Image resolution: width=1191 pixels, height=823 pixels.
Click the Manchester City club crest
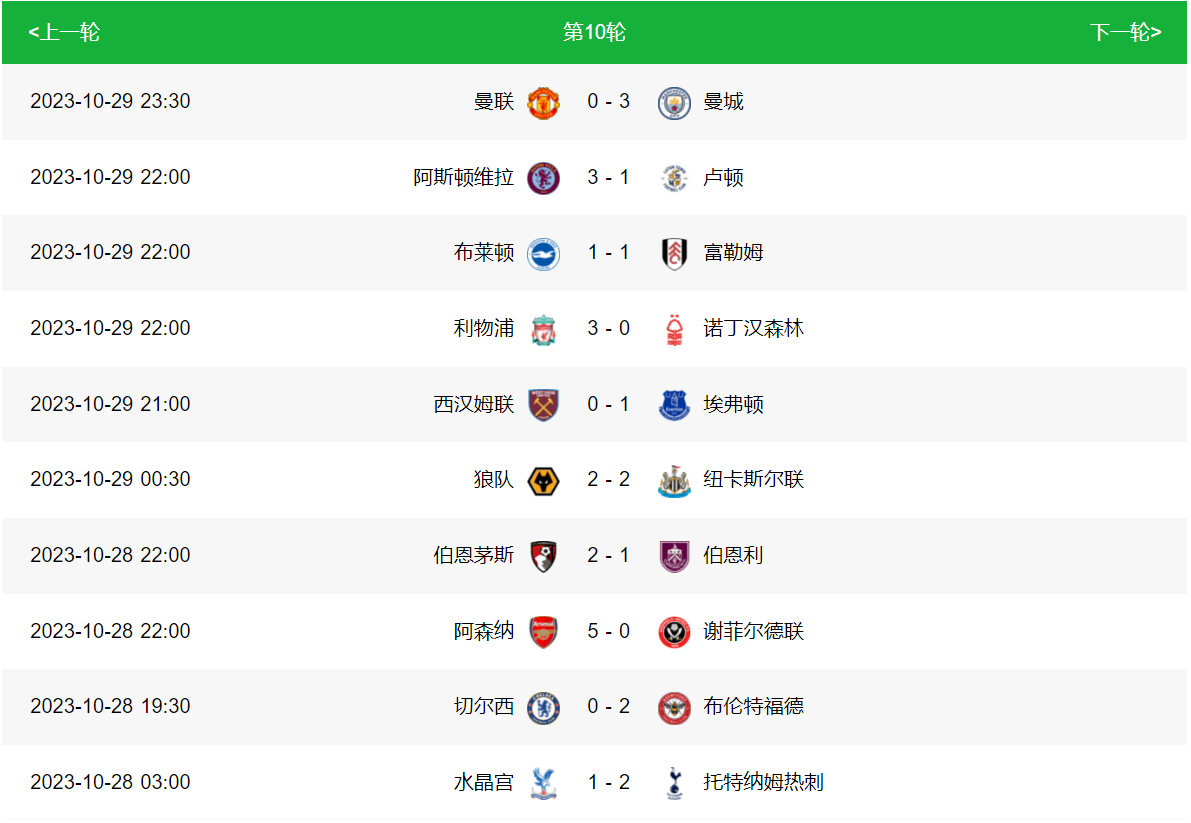(674, 103)
